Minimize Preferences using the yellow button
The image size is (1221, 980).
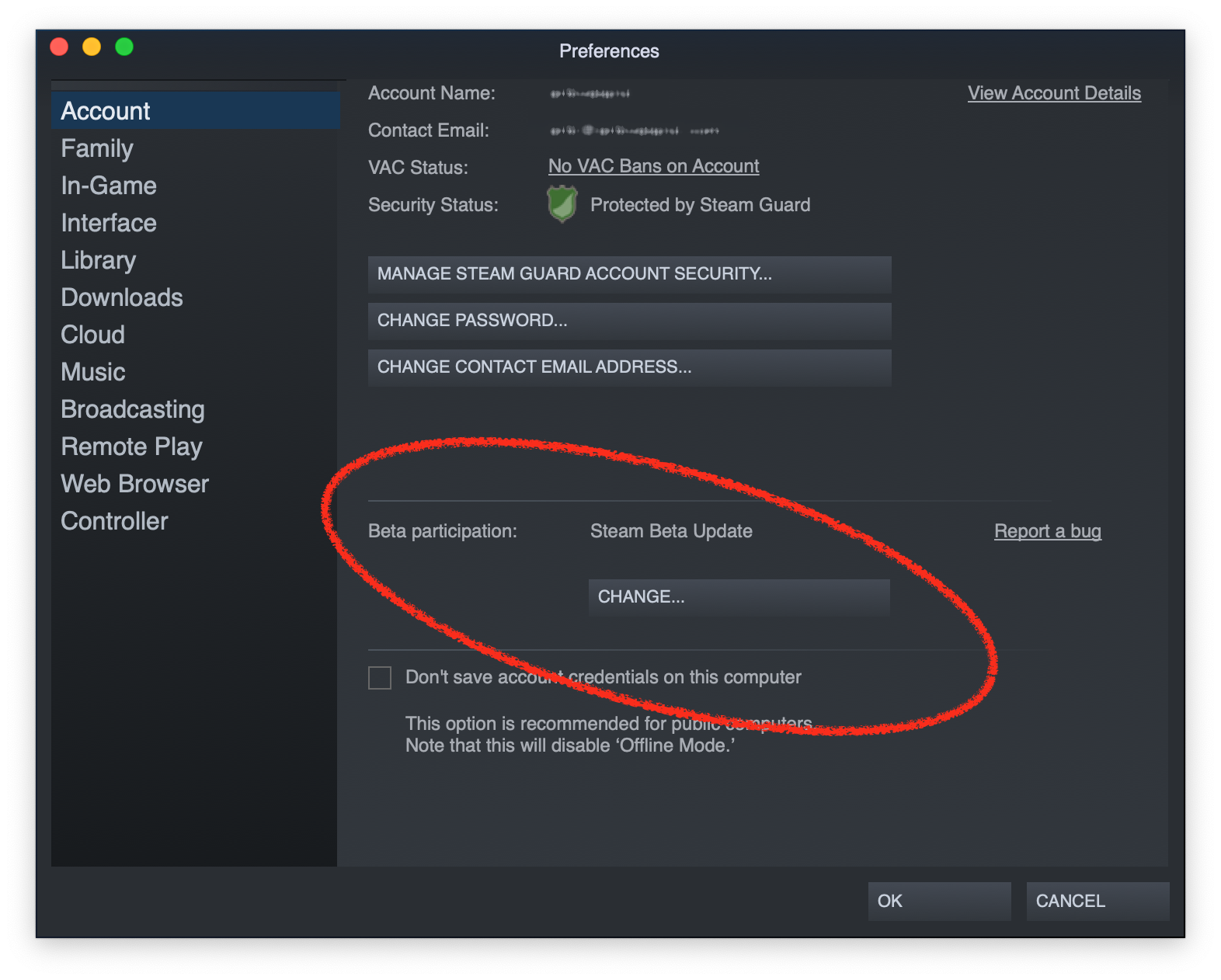92,47
